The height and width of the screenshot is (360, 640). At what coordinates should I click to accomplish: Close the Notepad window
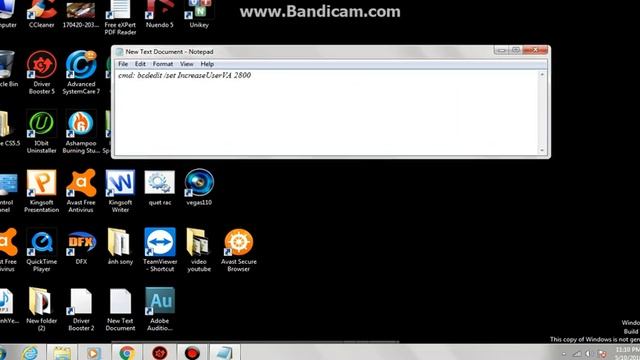(x=535, y=50)
